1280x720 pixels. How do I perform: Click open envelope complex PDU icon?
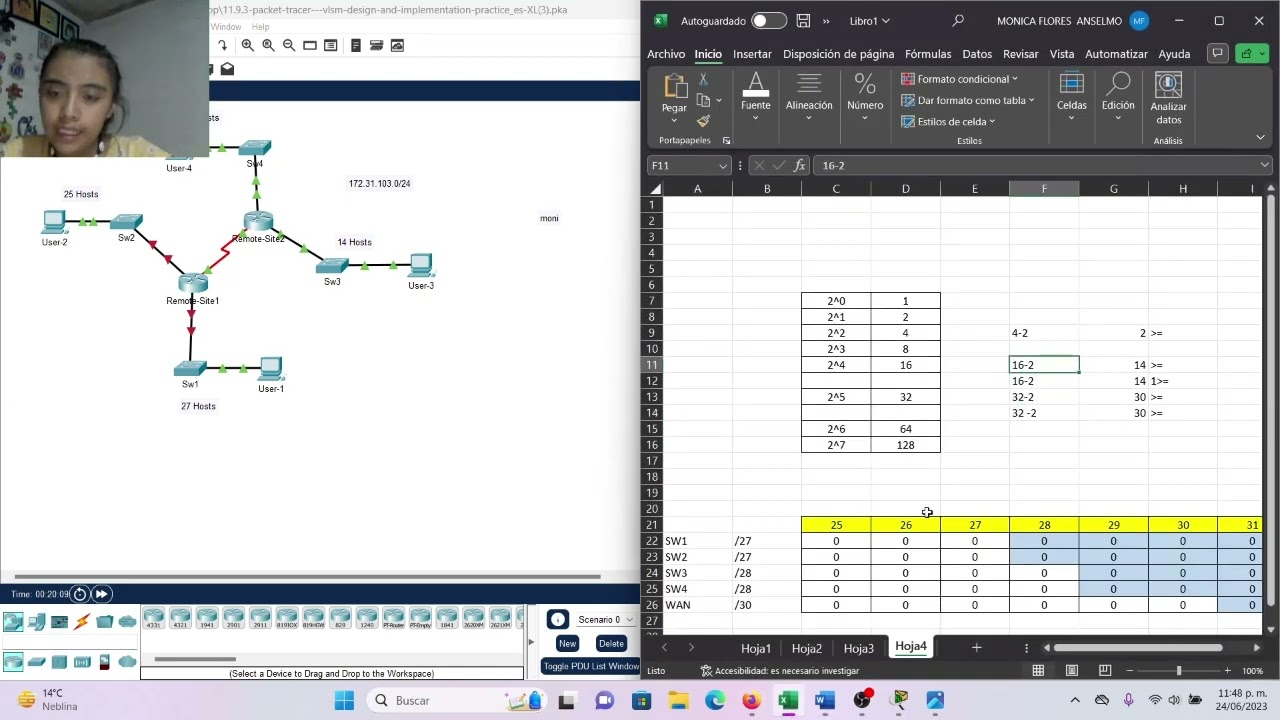point(227,69)
